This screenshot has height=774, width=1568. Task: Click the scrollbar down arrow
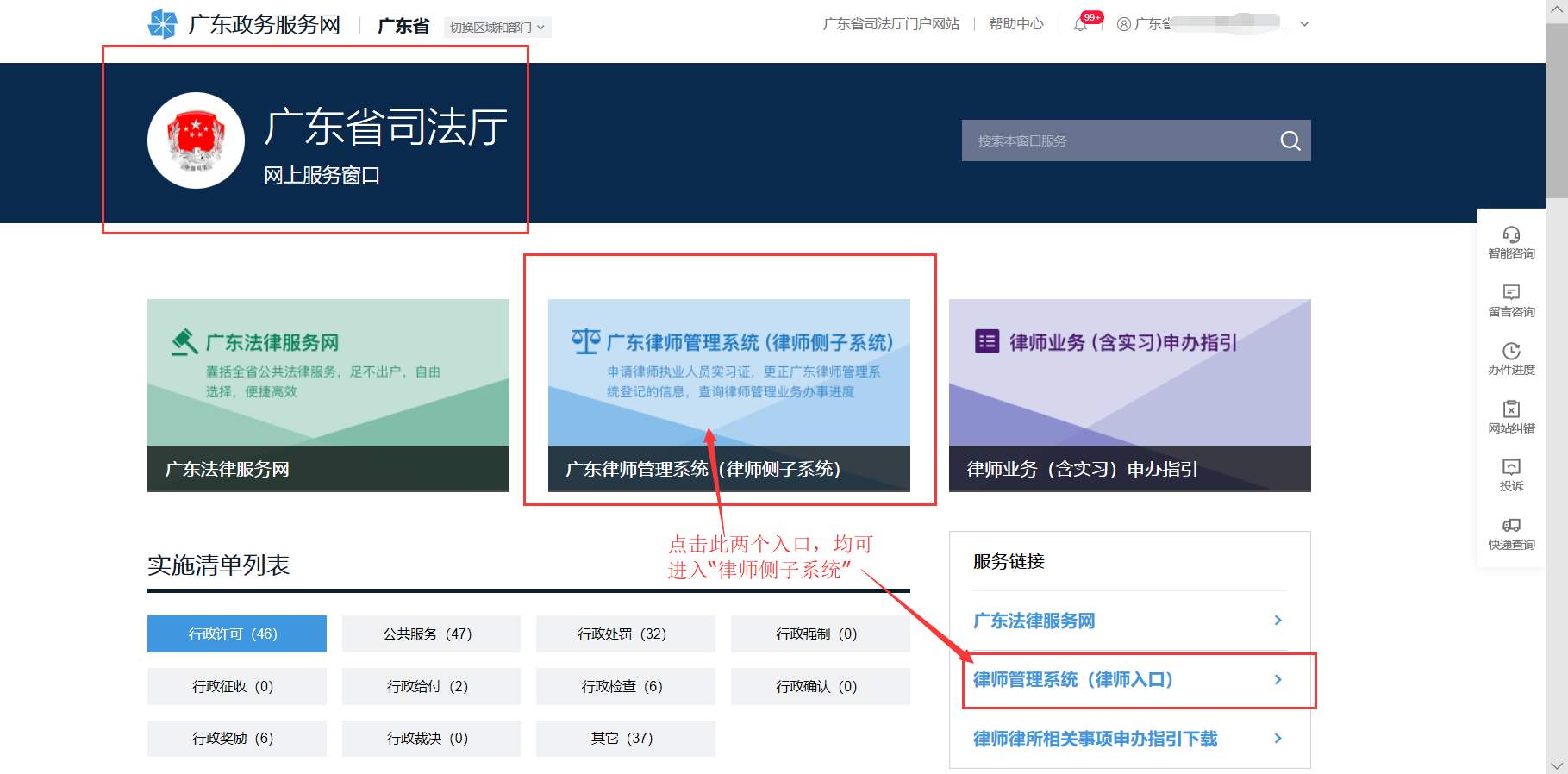(1557, 765)
